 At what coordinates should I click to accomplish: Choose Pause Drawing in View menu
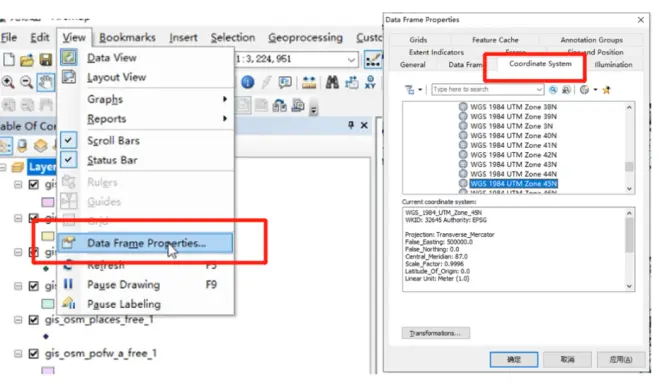(146, 285)
